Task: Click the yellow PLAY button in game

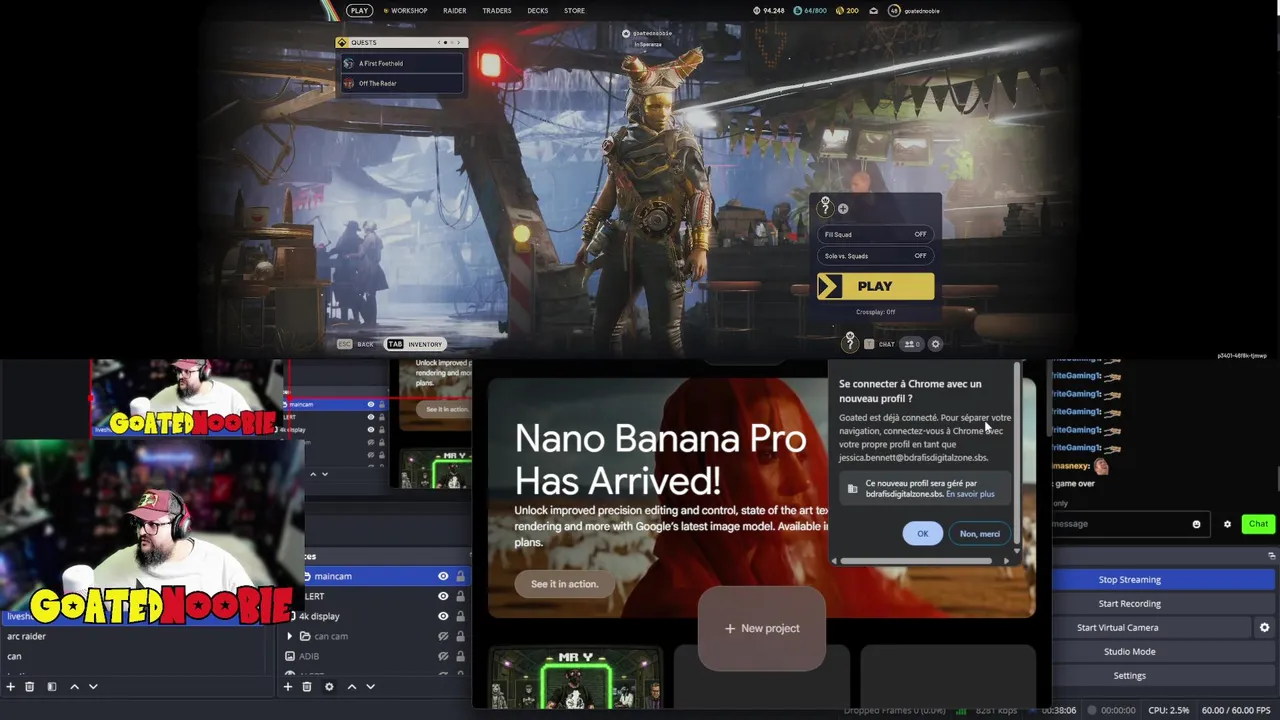Action: coord(876,287)
